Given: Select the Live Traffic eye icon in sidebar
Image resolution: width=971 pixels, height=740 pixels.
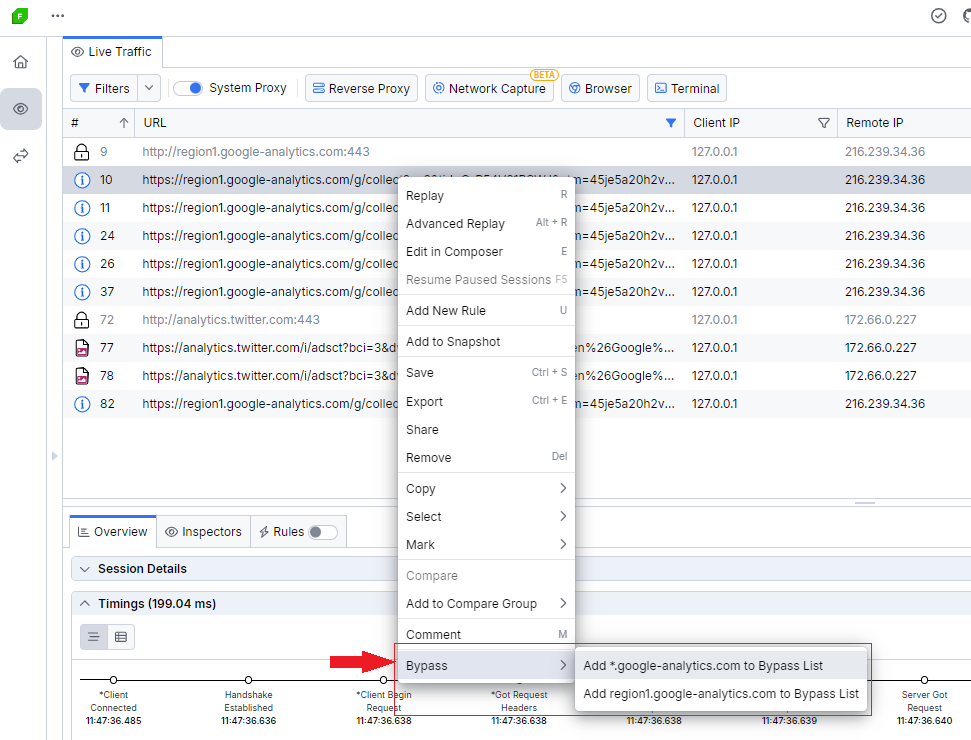Looking at the screenshot, I should tap(20, 109).
